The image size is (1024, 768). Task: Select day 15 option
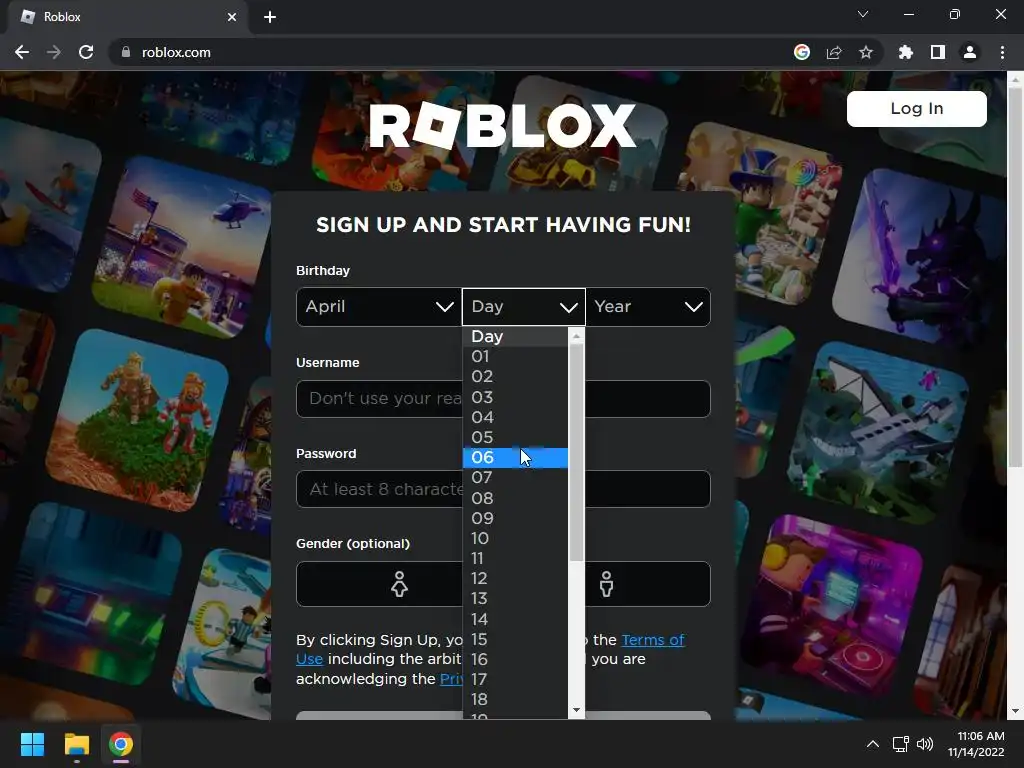tap(515, 639)
